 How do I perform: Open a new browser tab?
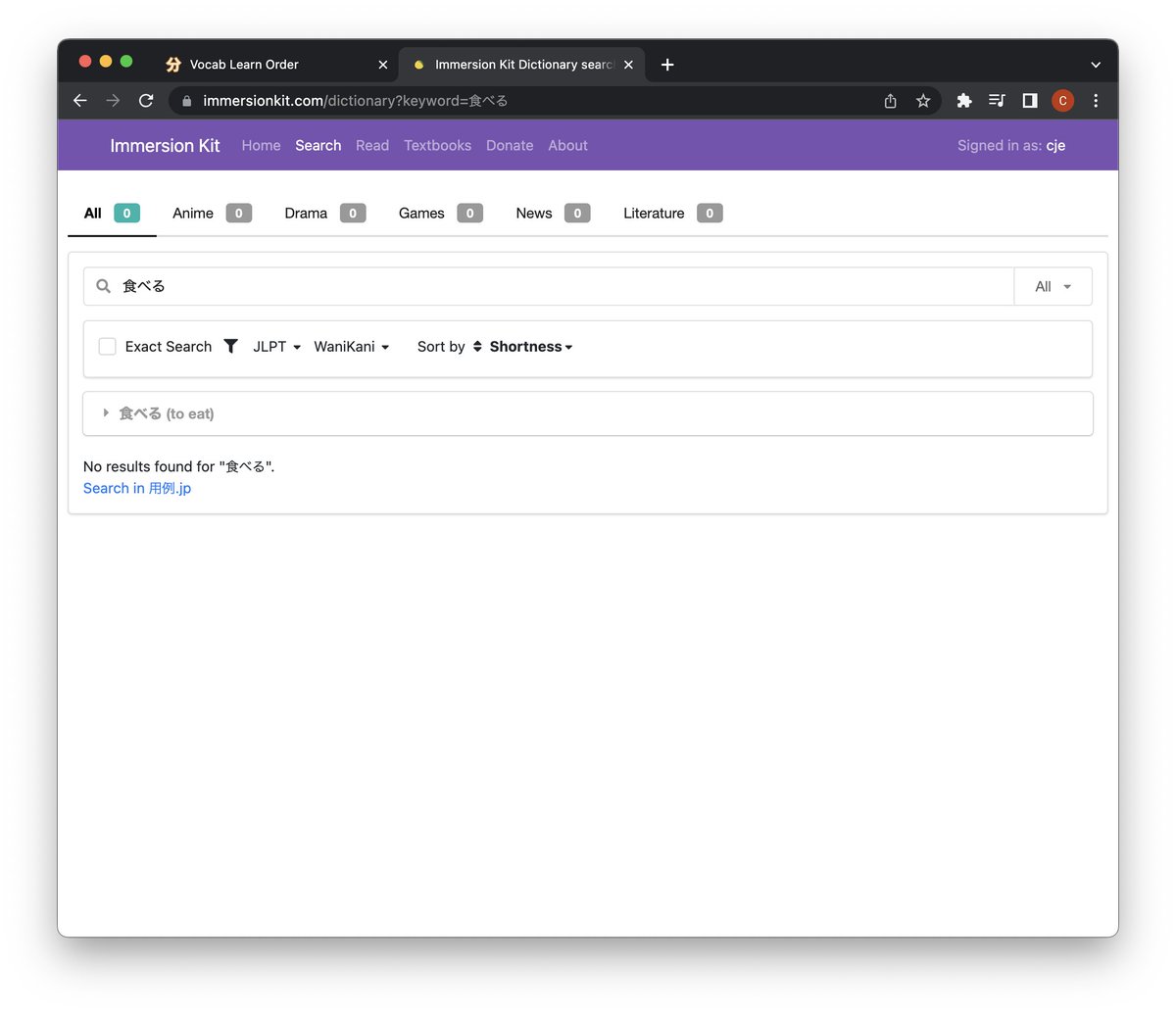[x=667, y=65]
